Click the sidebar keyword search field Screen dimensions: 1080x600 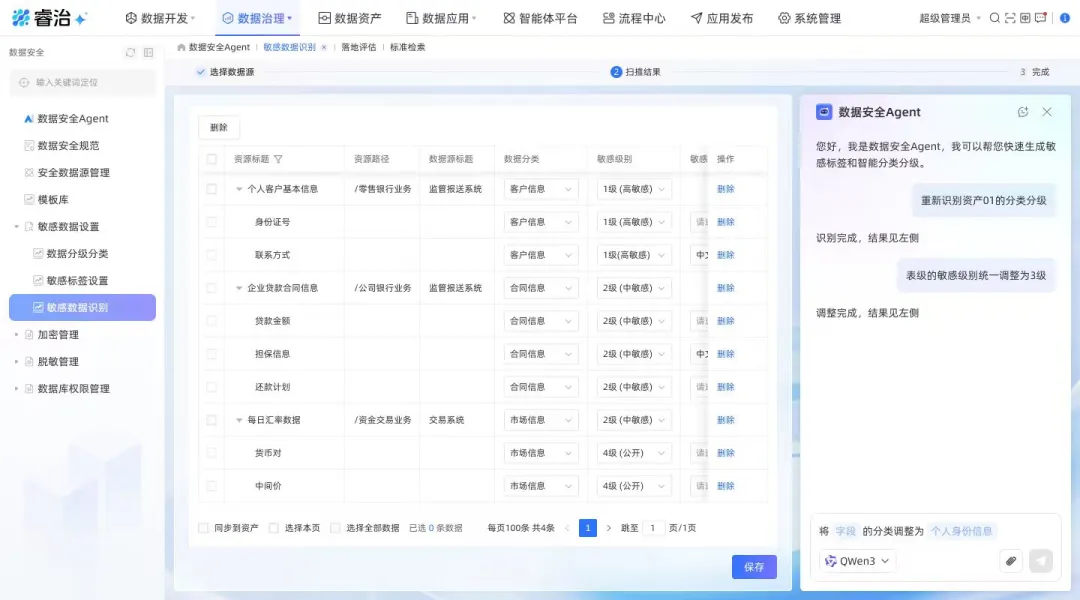(x=83, y=83)
